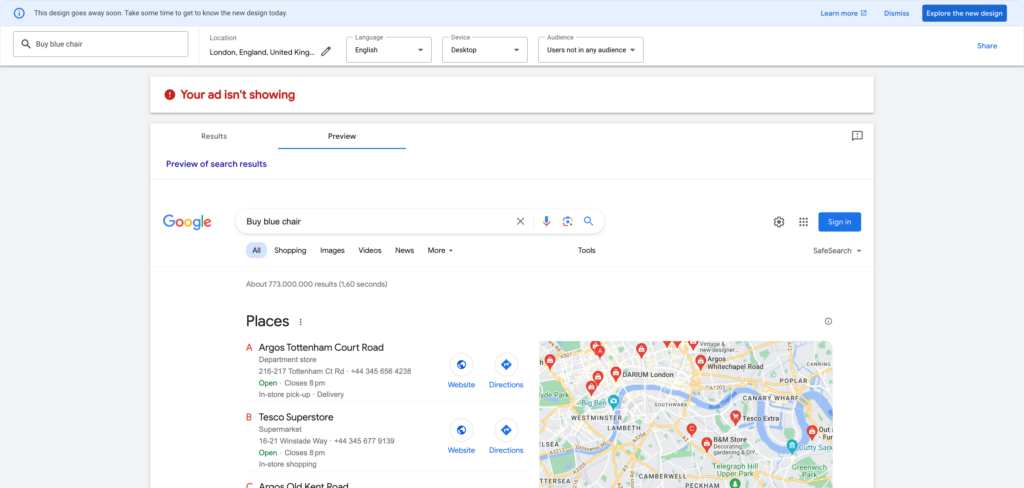Viewport: 1024px width, 488px height.
Task: Click the microphone voice search icon
Action: coord(546,222)
